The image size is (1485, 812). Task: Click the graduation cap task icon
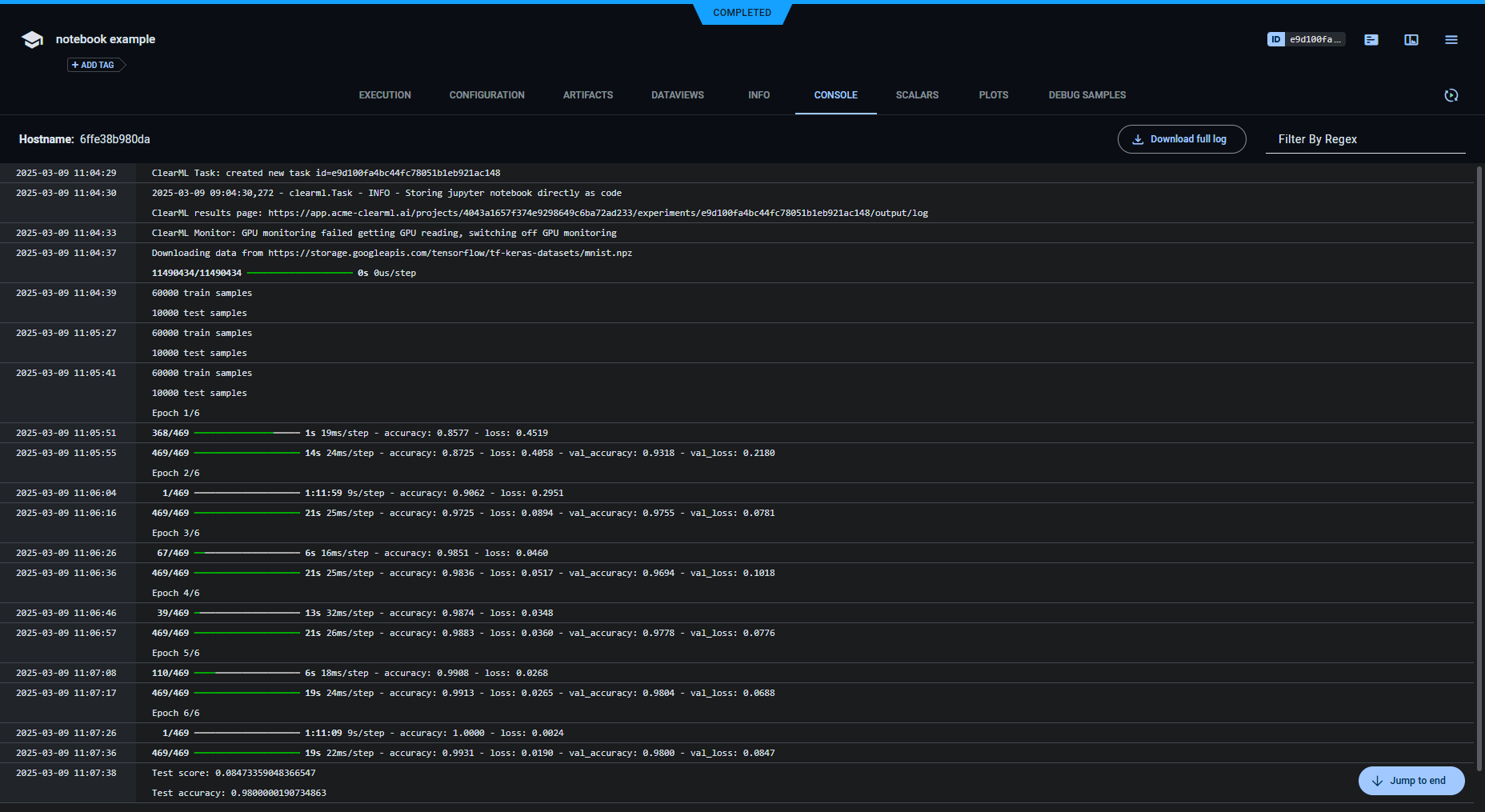(32, 40)
